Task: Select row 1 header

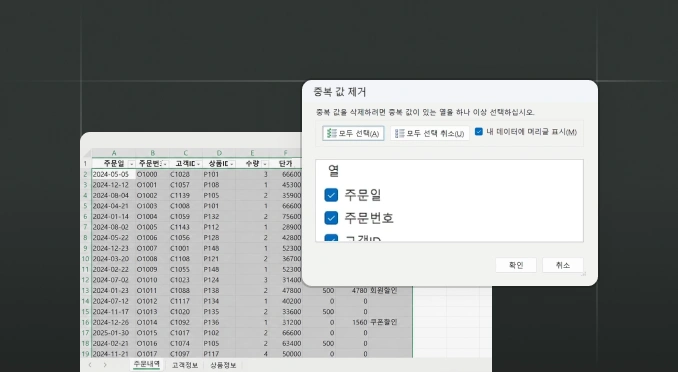Action: point(86,164)
